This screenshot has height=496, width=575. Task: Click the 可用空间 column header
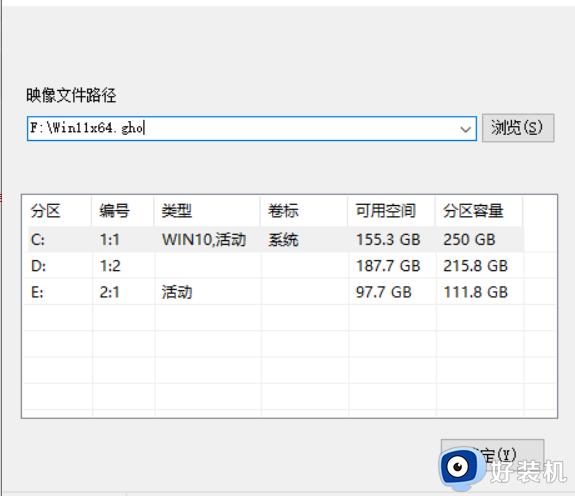(391, 211)
